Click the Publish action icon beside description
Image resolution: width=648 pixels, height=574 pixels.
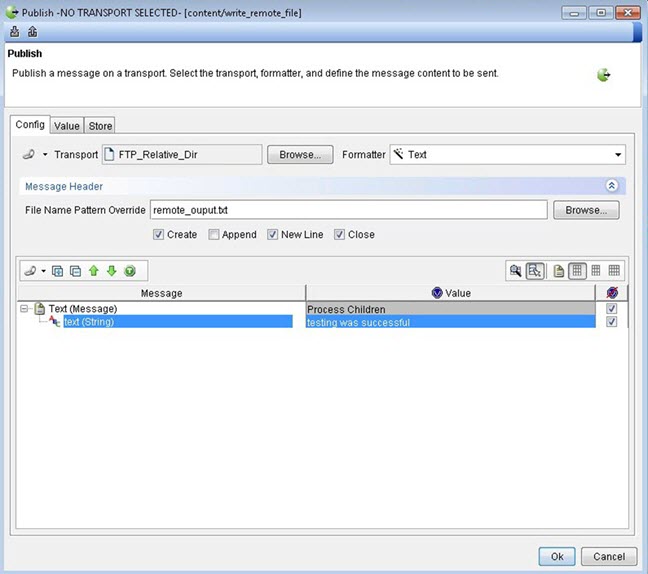pyautogui.click(x=604, y=75)
